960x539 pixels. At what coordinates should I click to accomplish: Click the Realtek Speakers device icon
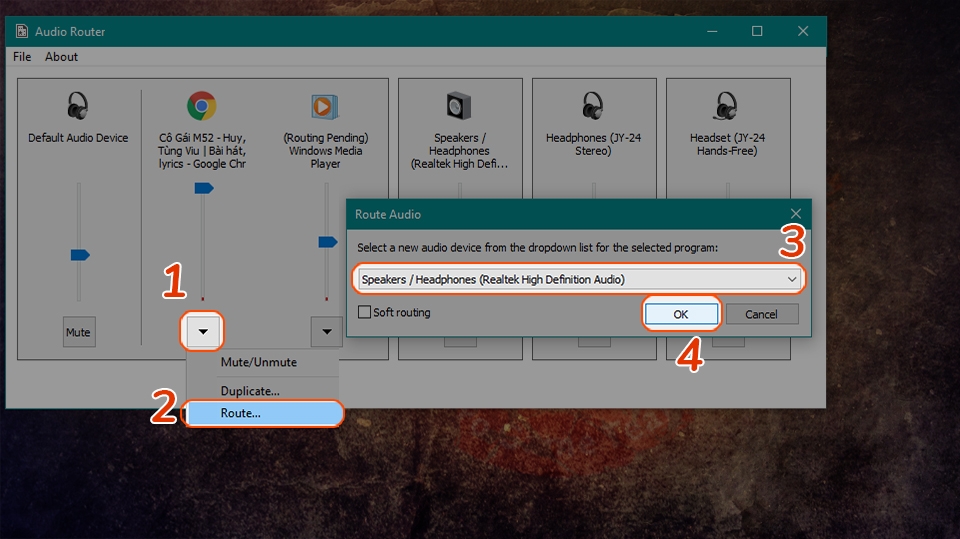459,106
